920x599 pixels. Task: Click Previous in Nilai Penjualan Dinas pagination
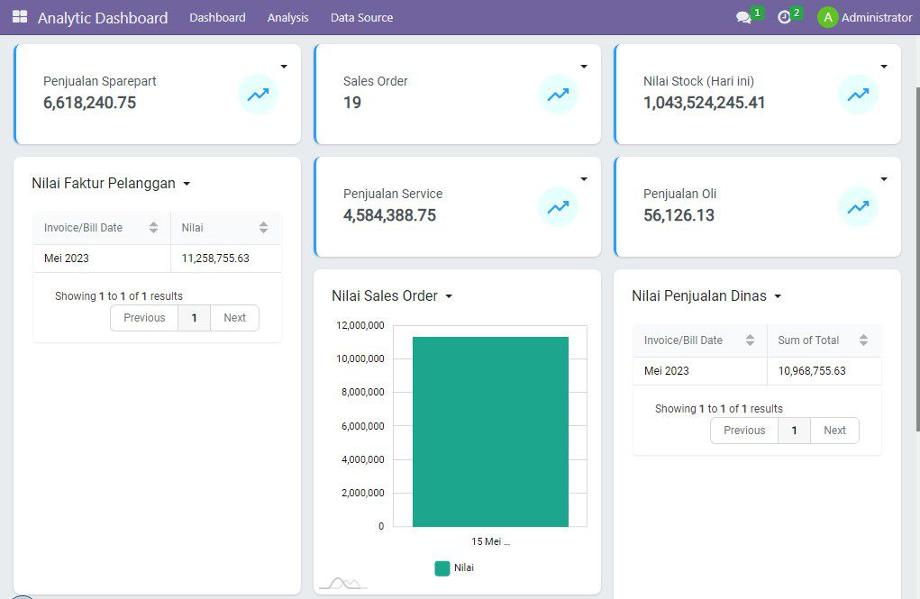pos(744,430)
